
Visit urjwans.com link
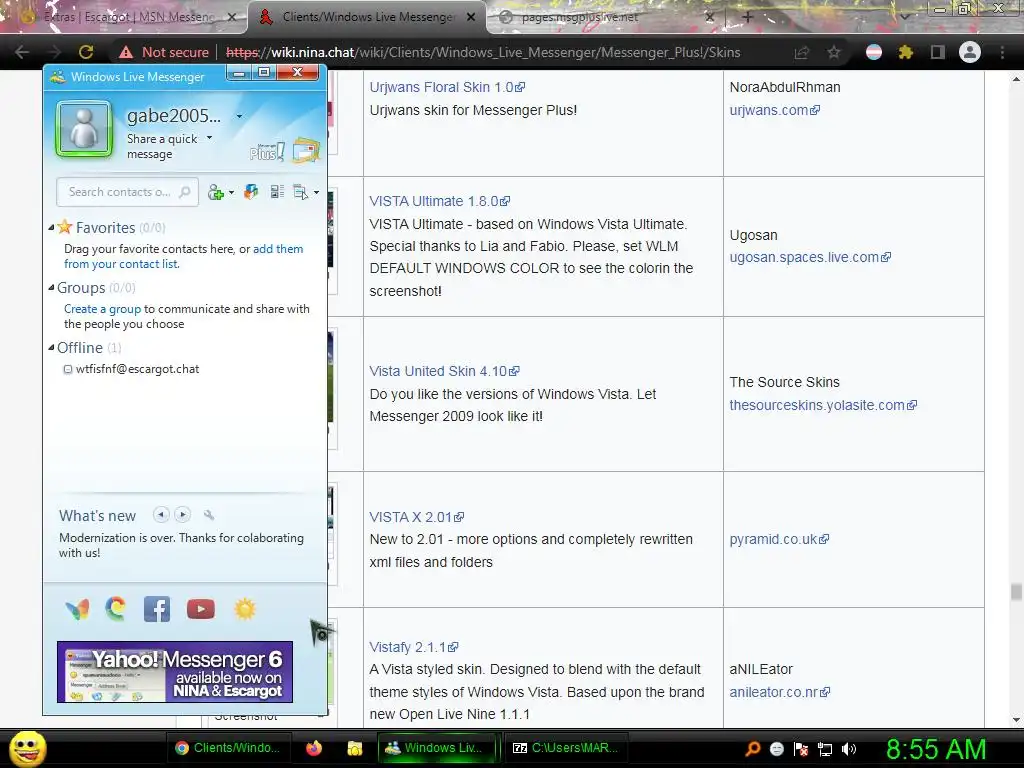775,110
